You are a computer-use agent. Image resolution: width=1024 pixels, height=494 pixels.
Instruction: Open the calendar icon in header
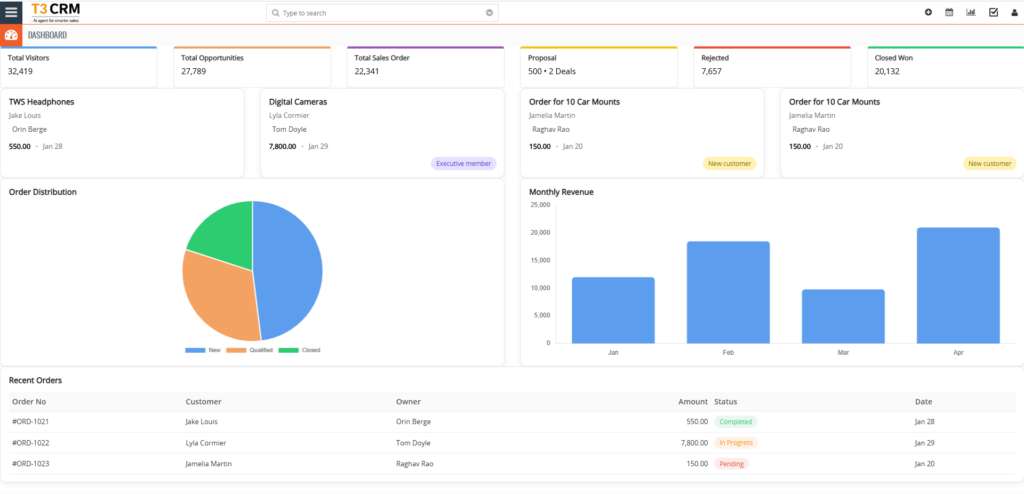(x=949, y=12)
